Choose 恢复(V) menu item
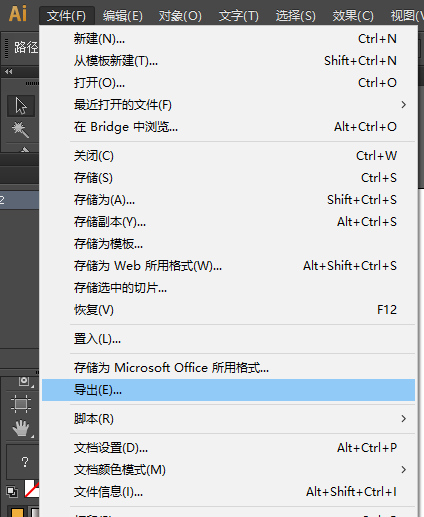This screenshot has height=517, width=424. pyautogui.click(x=228, y=310)
